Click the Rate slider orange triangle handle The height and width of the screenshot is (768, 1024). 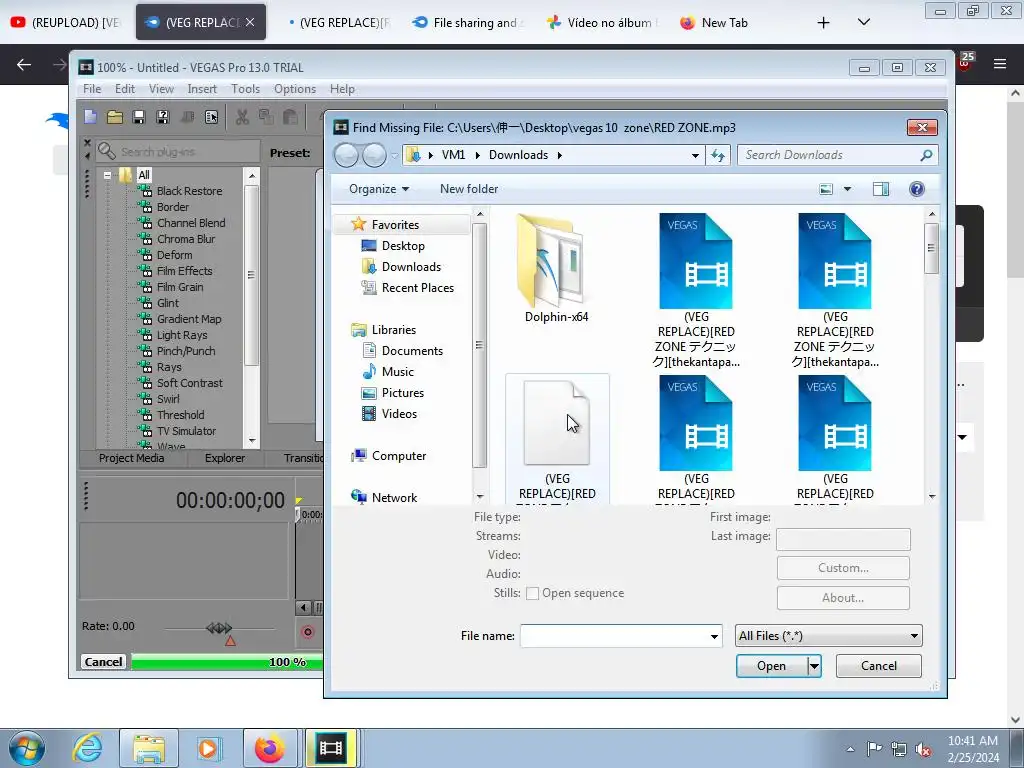(x=230, y=641)
